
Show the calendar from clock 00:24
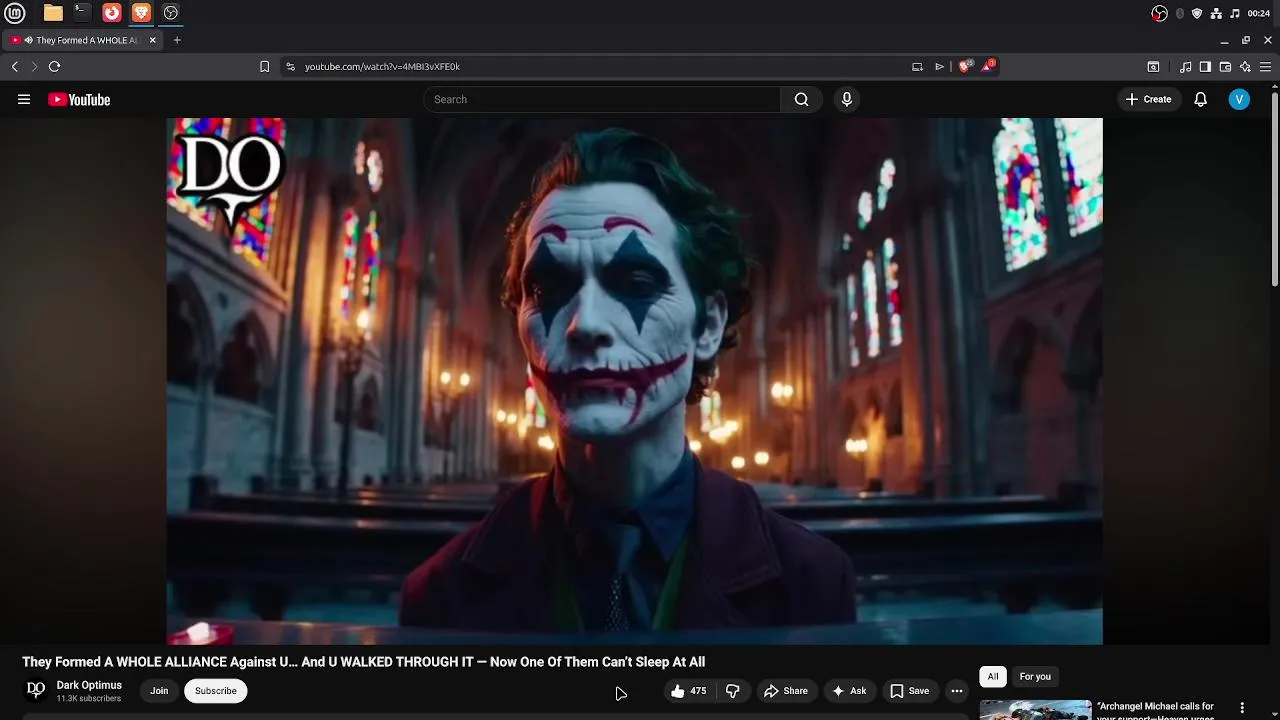pyautogui.click(x=1259, y=13)
